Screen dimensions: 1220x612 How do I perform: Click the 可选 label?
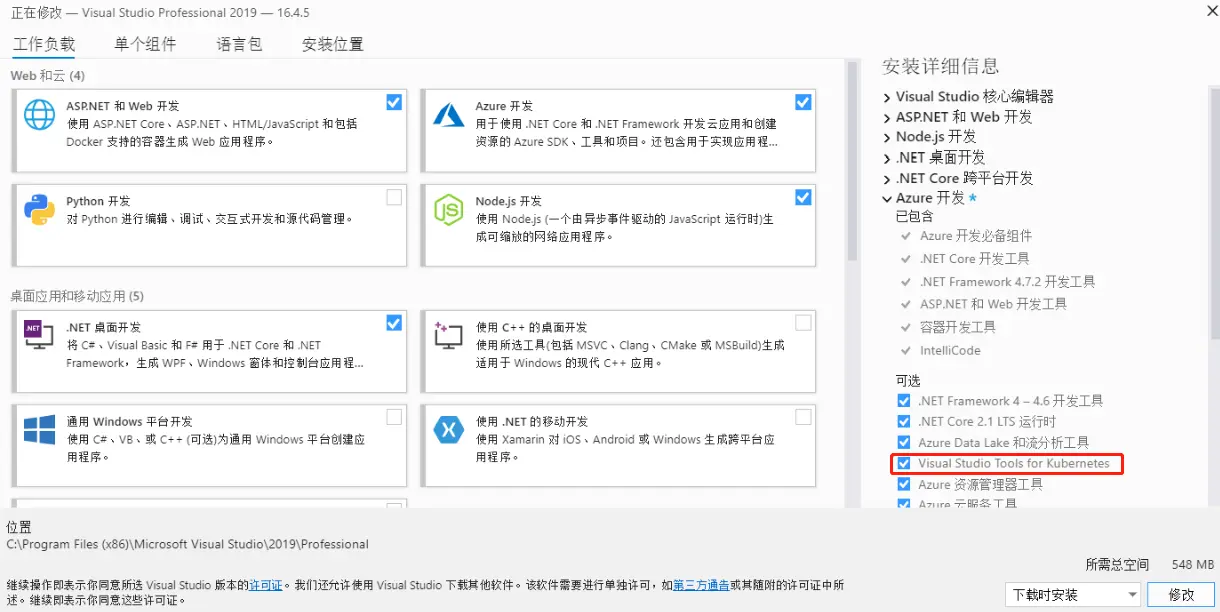(908, 381)
